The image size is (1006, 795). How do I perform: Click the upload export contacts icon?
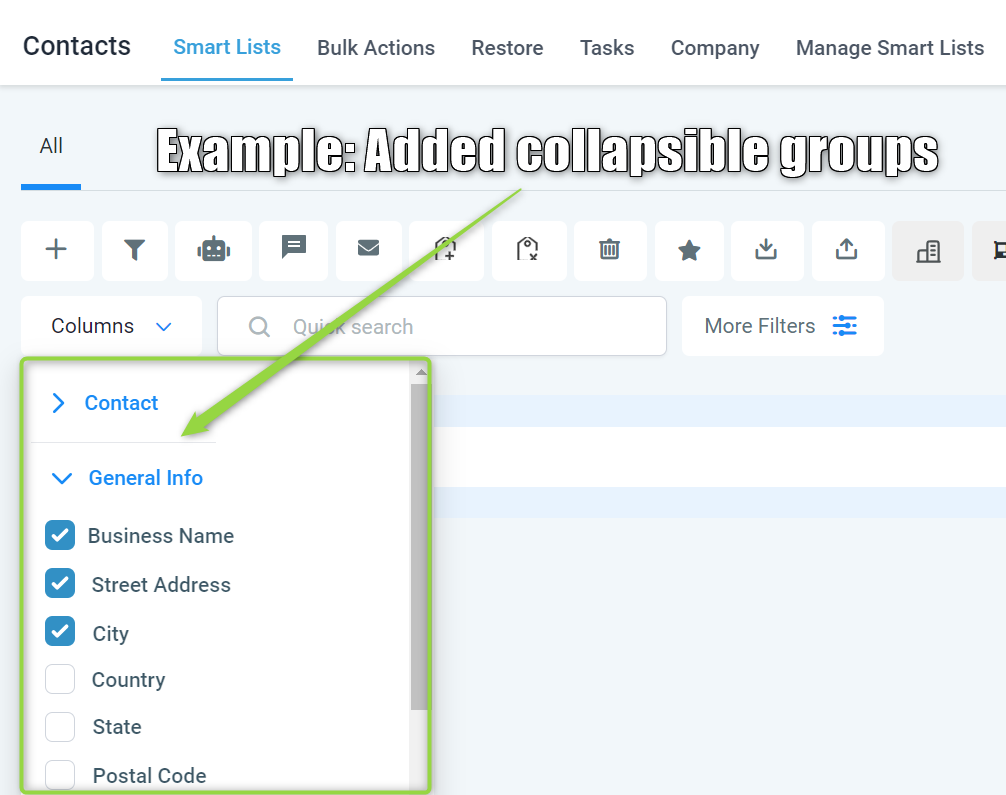coord(847,250)
